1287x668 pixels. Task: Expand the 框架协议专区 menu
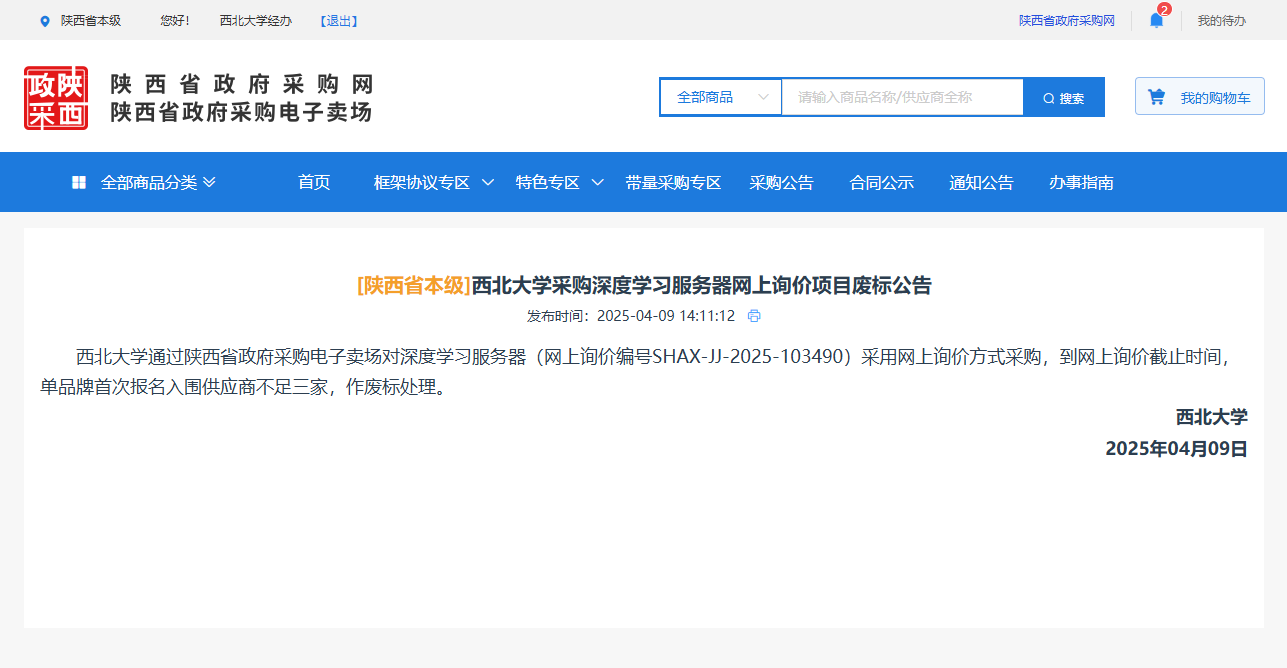pos(487,182)
